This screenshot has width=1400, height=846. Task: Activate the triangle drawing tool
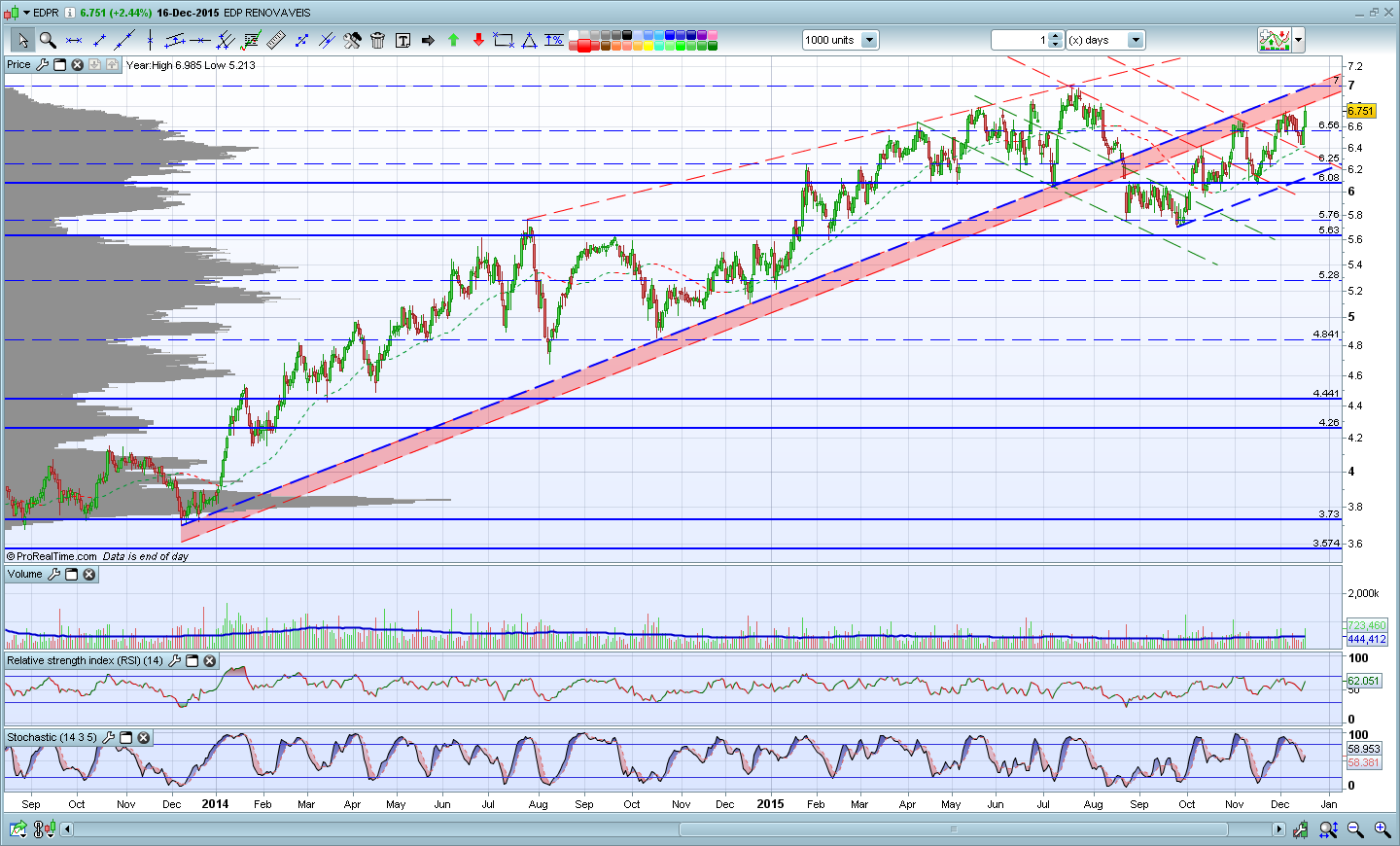tap(529, 40)
